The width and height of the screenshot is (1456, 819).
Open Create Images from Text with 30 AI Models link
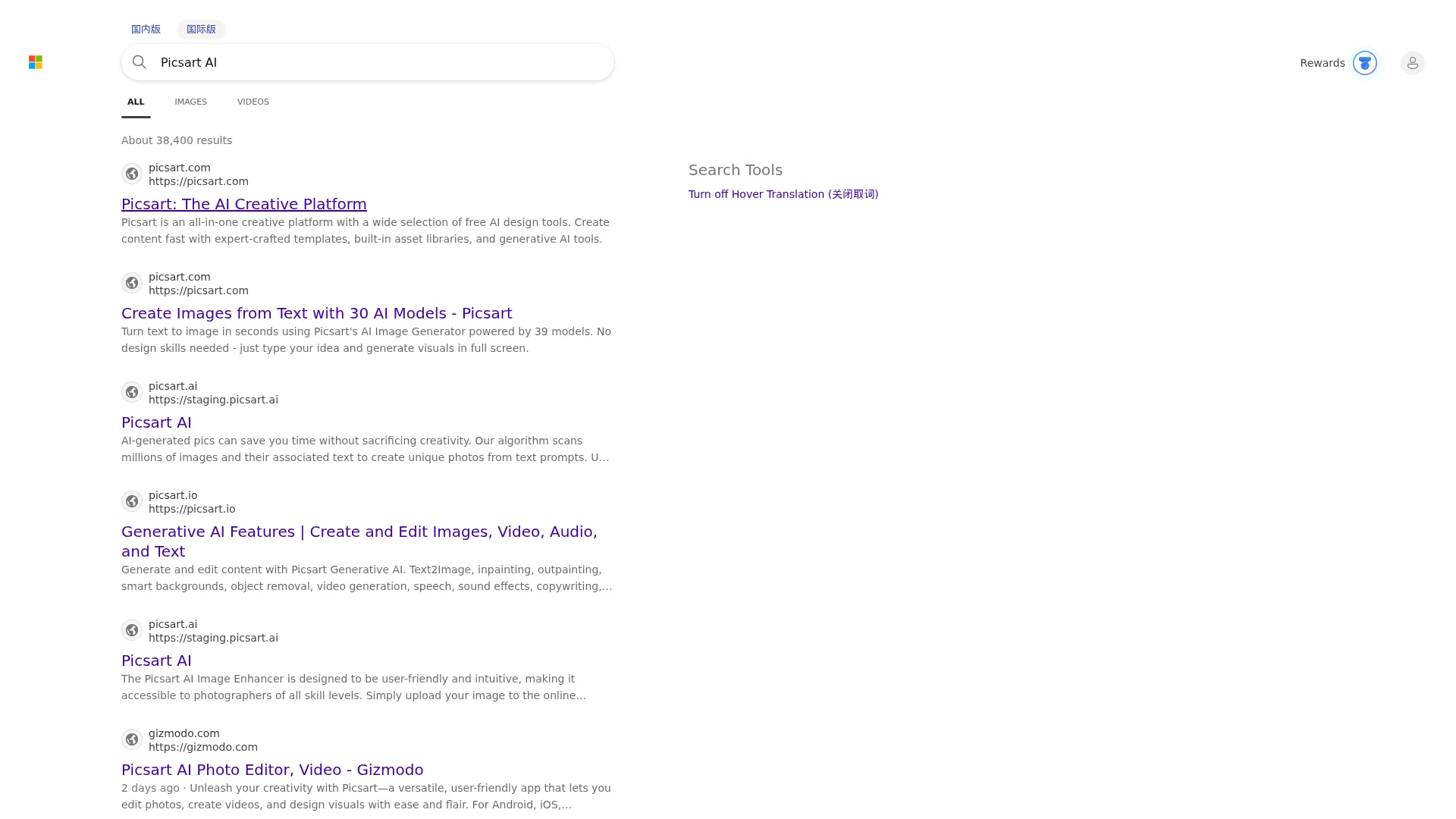tap(317, 313)
